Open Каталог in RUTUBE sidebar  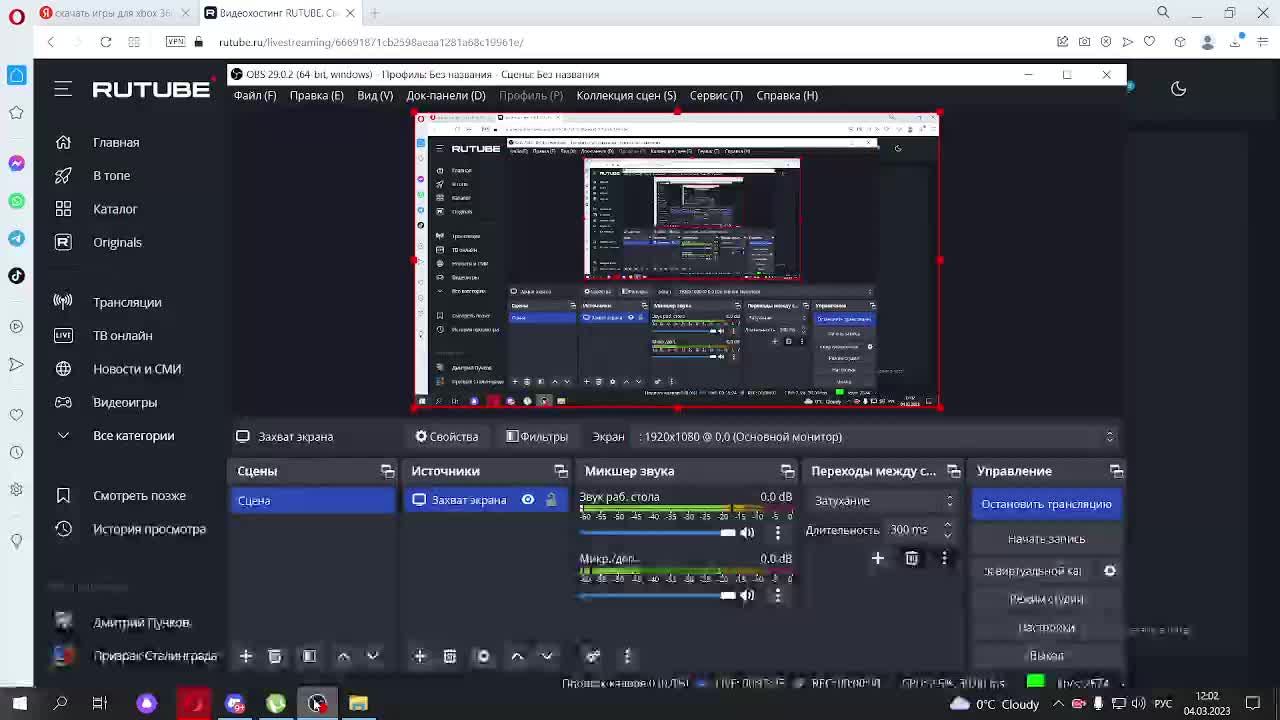click(115, 209)
